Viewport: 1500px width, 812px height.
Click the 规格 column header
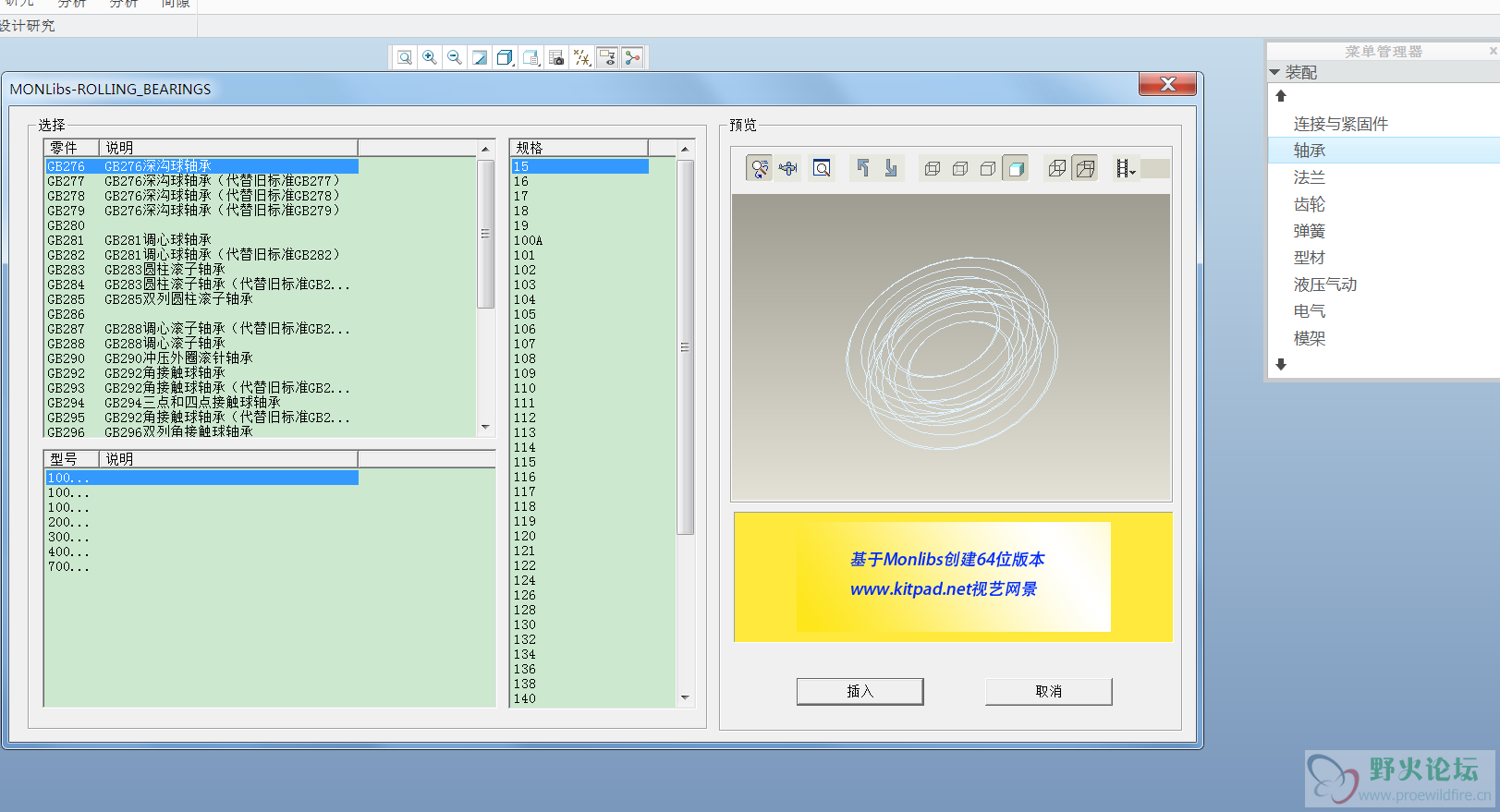[x=579, y=148]
